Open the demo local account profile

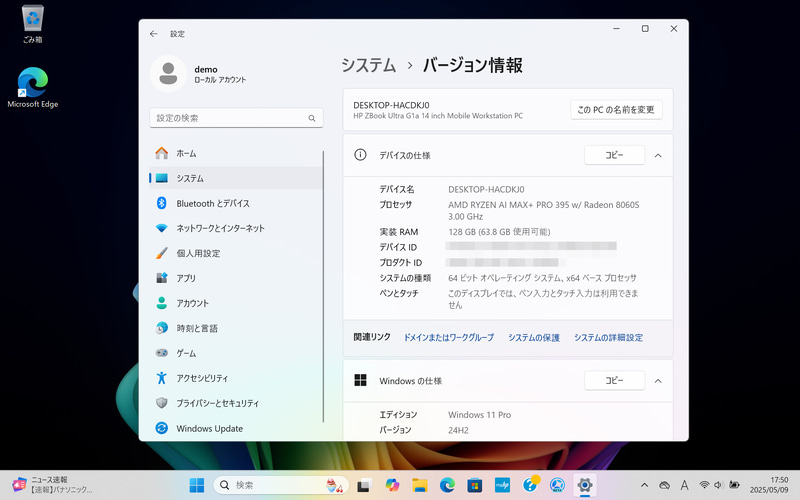click(198, 74)
